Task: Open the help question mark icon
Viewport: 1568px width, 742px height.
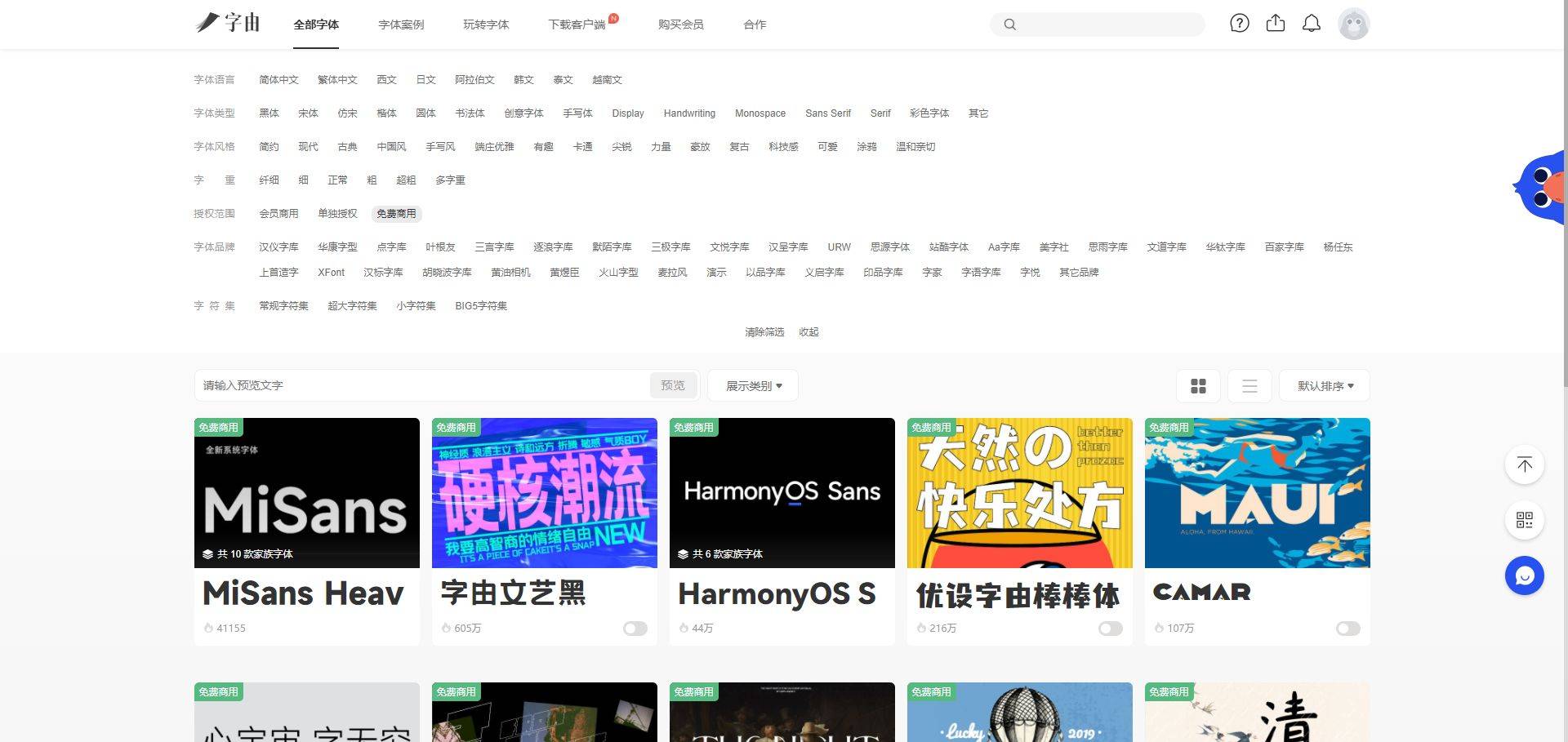Action: 1240,24
